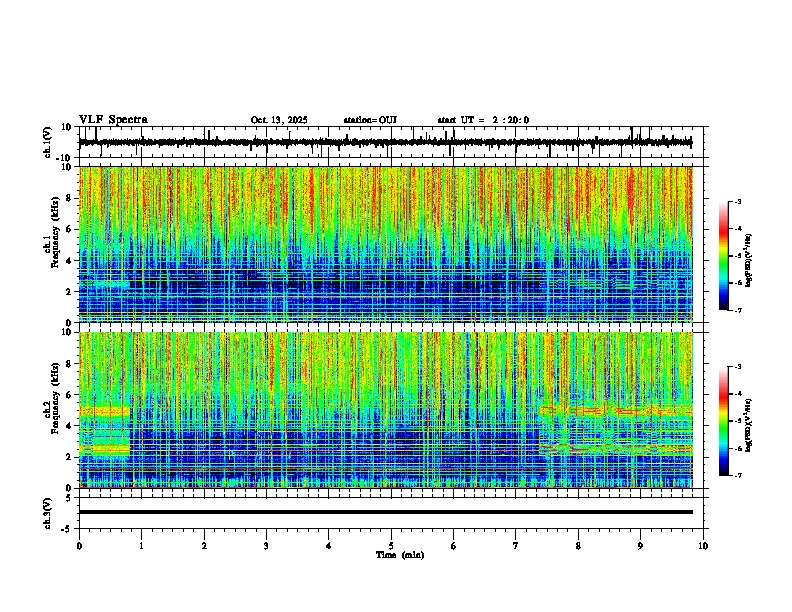Click the 'VLF Spectra' title text

113,119
